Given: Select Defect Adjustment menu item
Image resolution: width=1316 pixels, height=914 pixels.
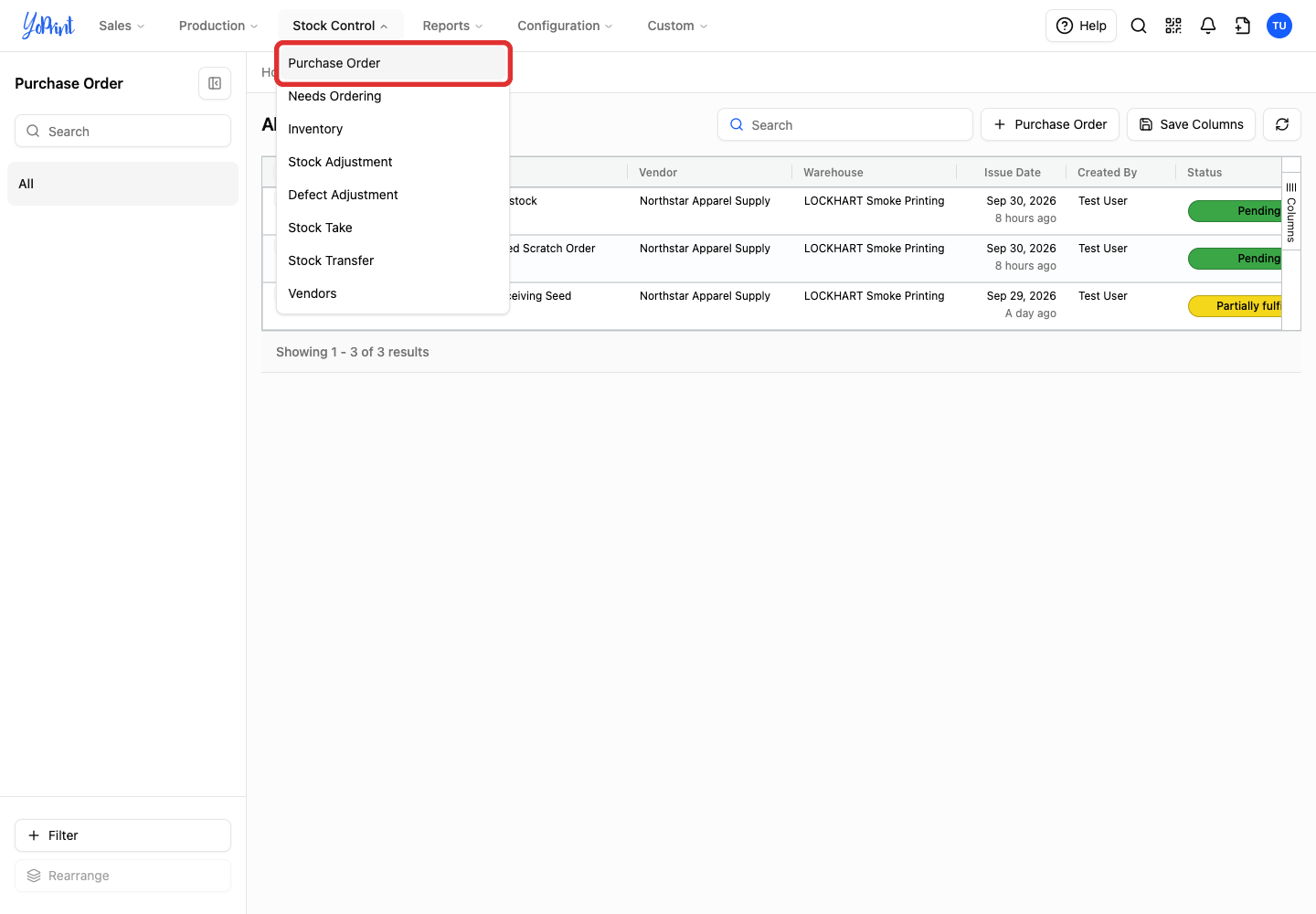Looking at the screenshot, I should click(x=393, y=195).
